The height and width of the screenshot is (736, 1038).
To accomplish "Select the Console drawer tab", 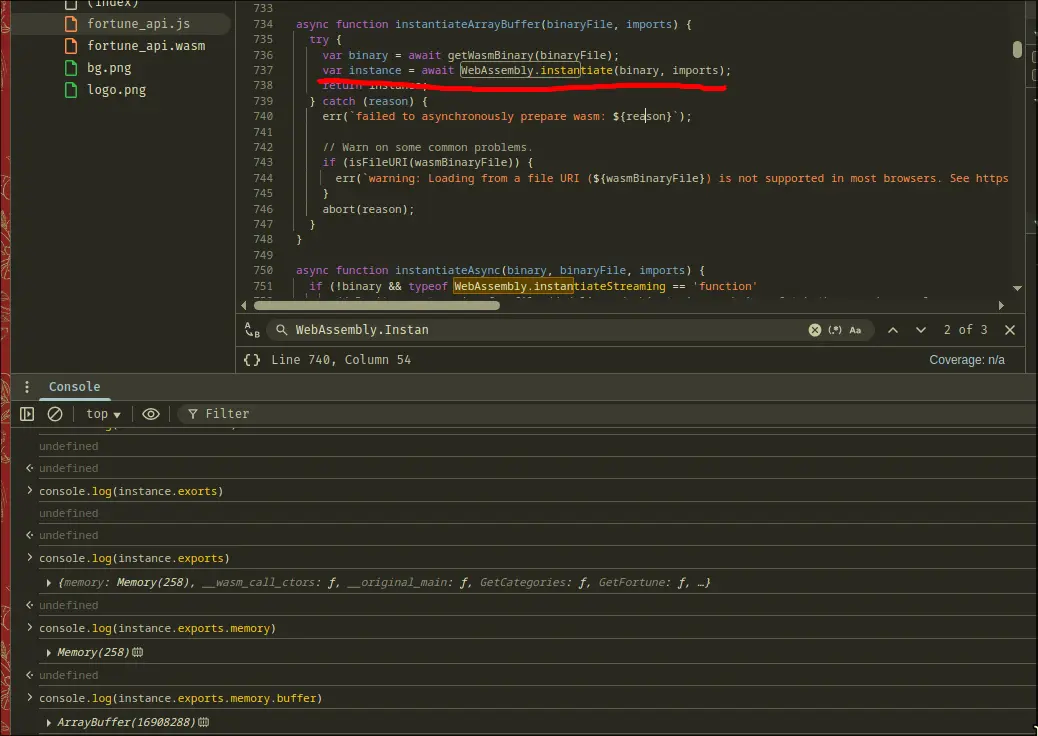I will [x=74, y=387].
